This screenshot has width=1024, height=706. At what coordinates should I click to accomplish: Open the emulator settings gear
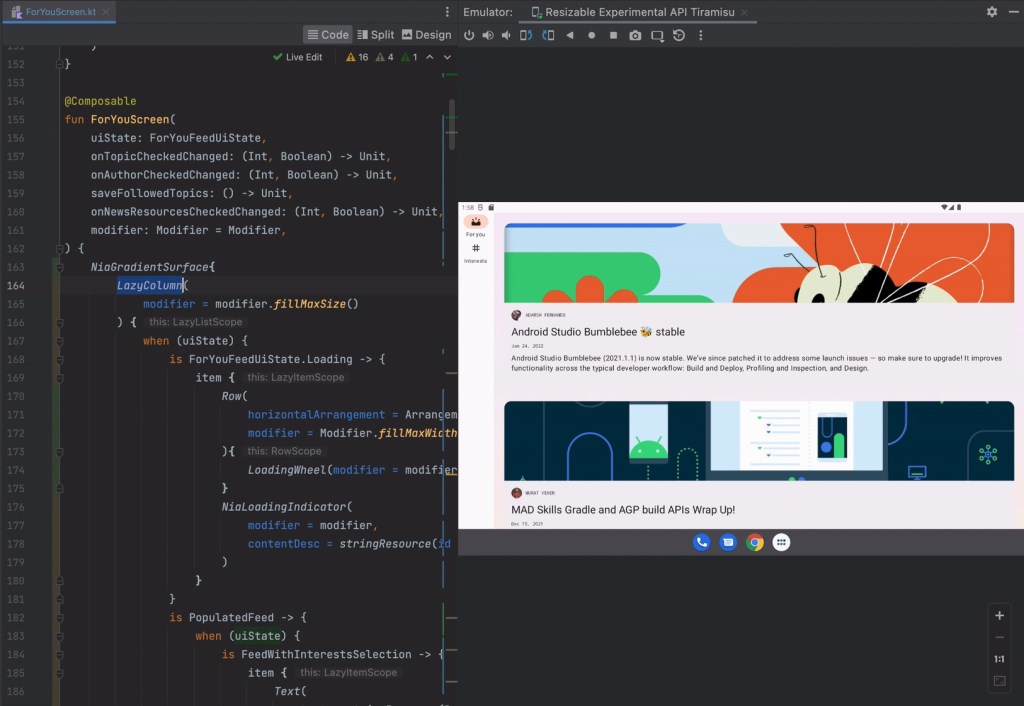click(x=991, y=12)
